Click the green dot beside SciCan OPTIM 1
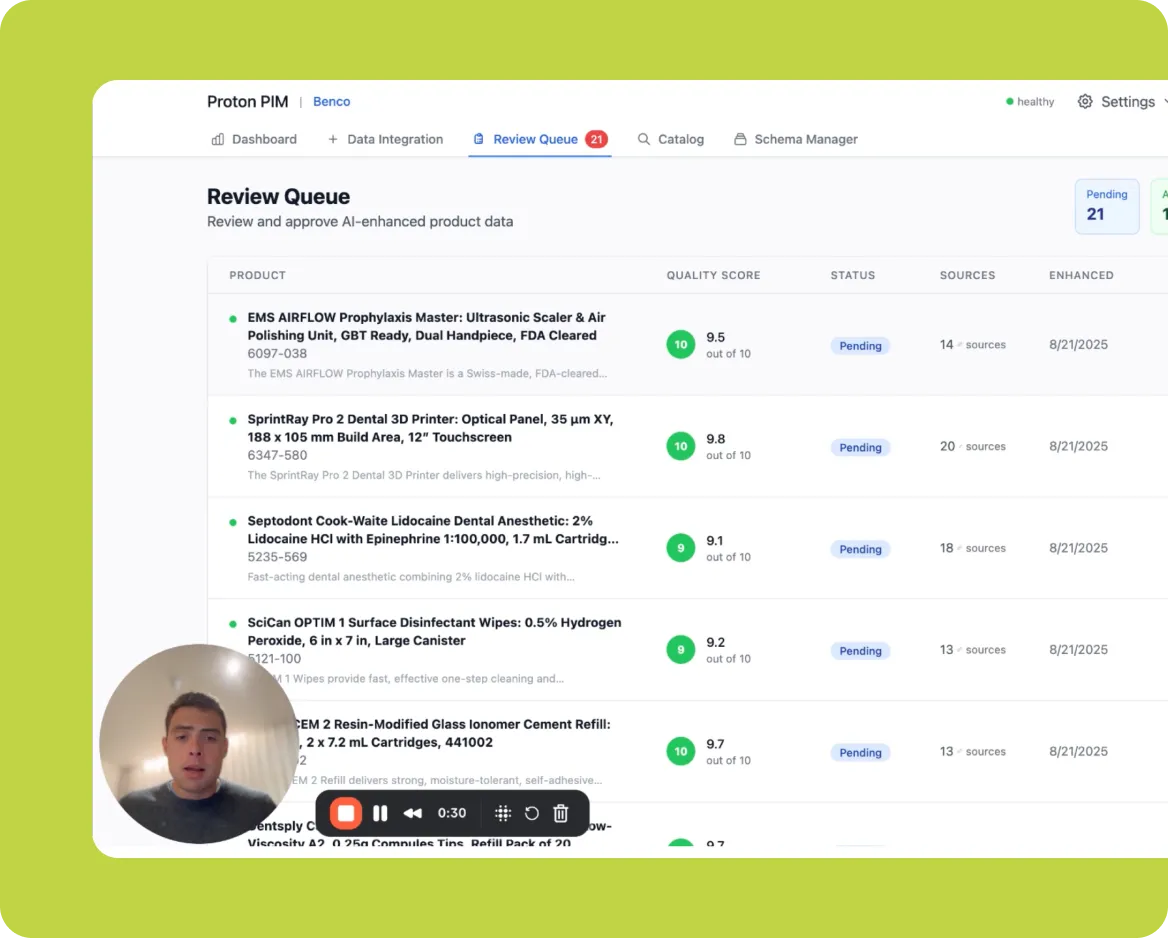 coord(233,624)
